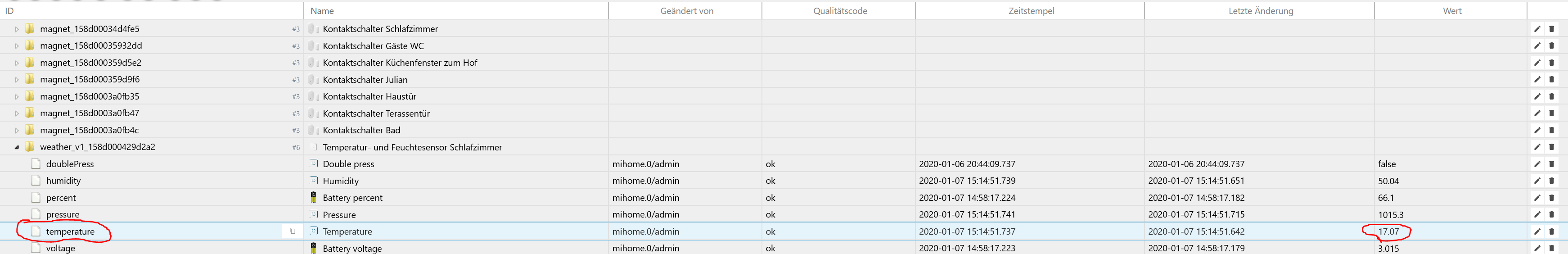Screen dimensions: 1568x254
Task: Expand the magnet_158d0003a0fb4c tree node
Action: 17,130
